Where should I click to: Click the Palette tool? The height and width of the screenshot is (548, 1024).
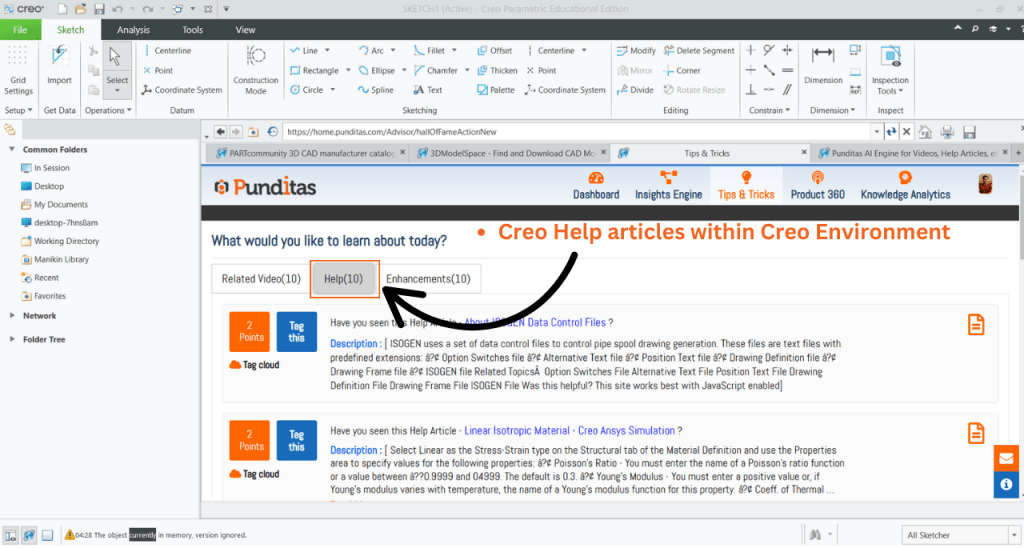coord(495,90)
